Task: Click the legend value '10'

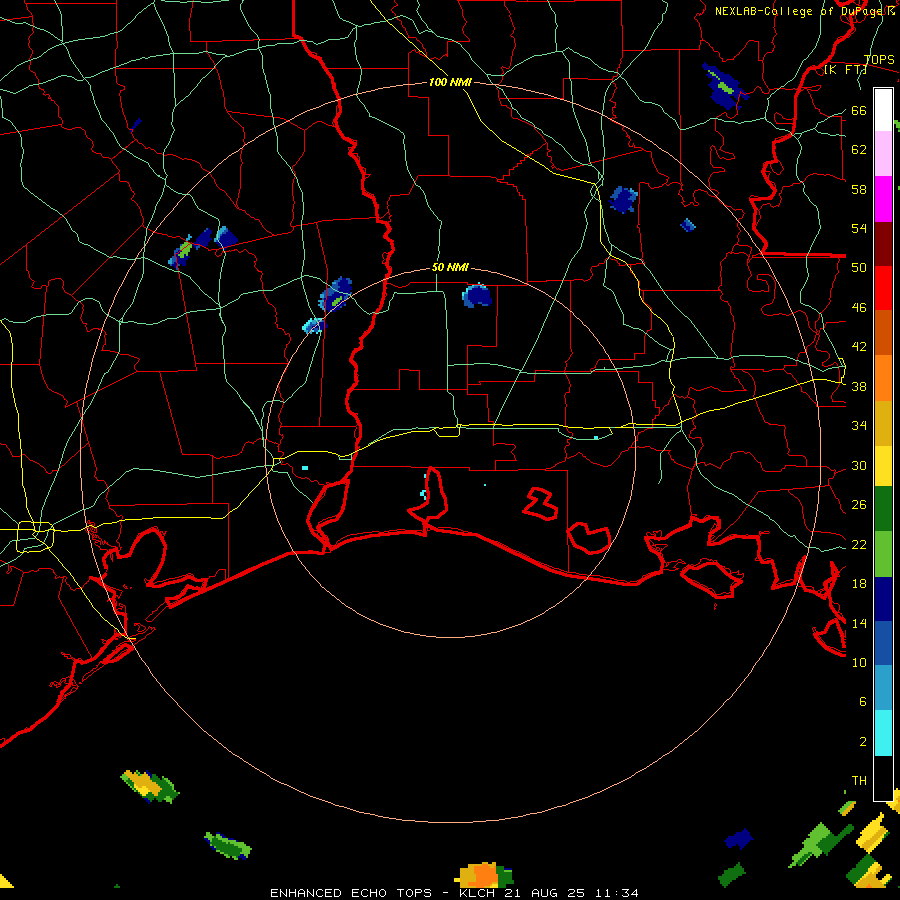Action: (x=859, y=663)
